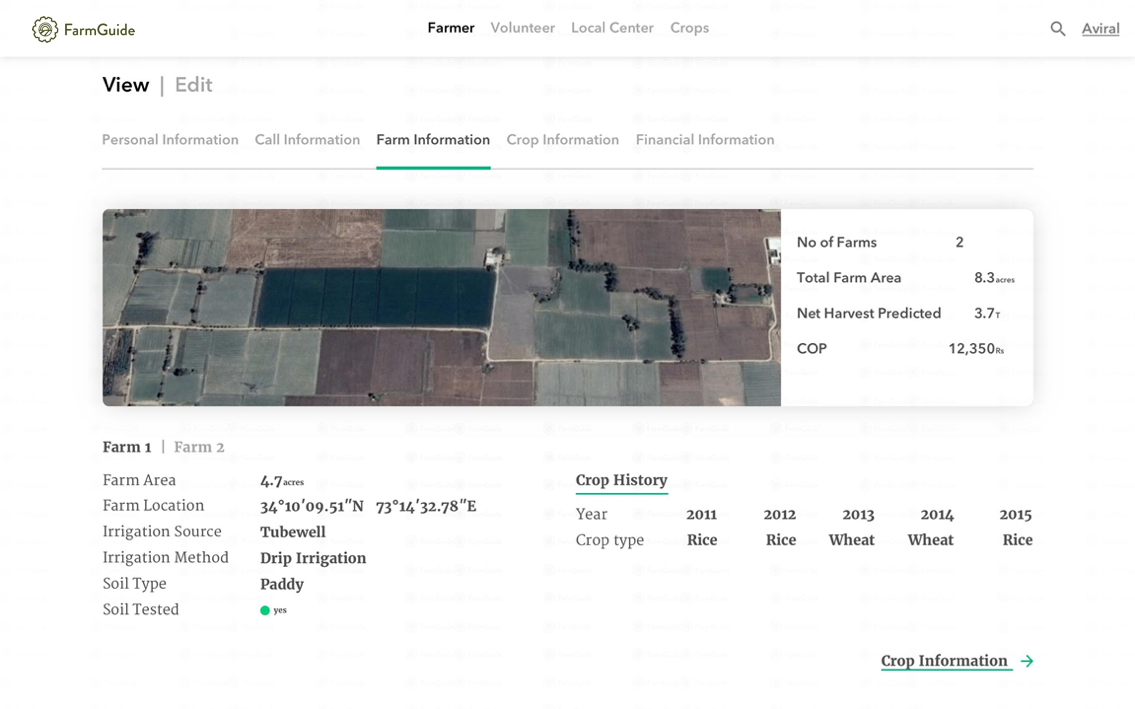Switch to the Farm 2 sub-tab
The height and width of the screenshot is (709, 1135).
199,448
